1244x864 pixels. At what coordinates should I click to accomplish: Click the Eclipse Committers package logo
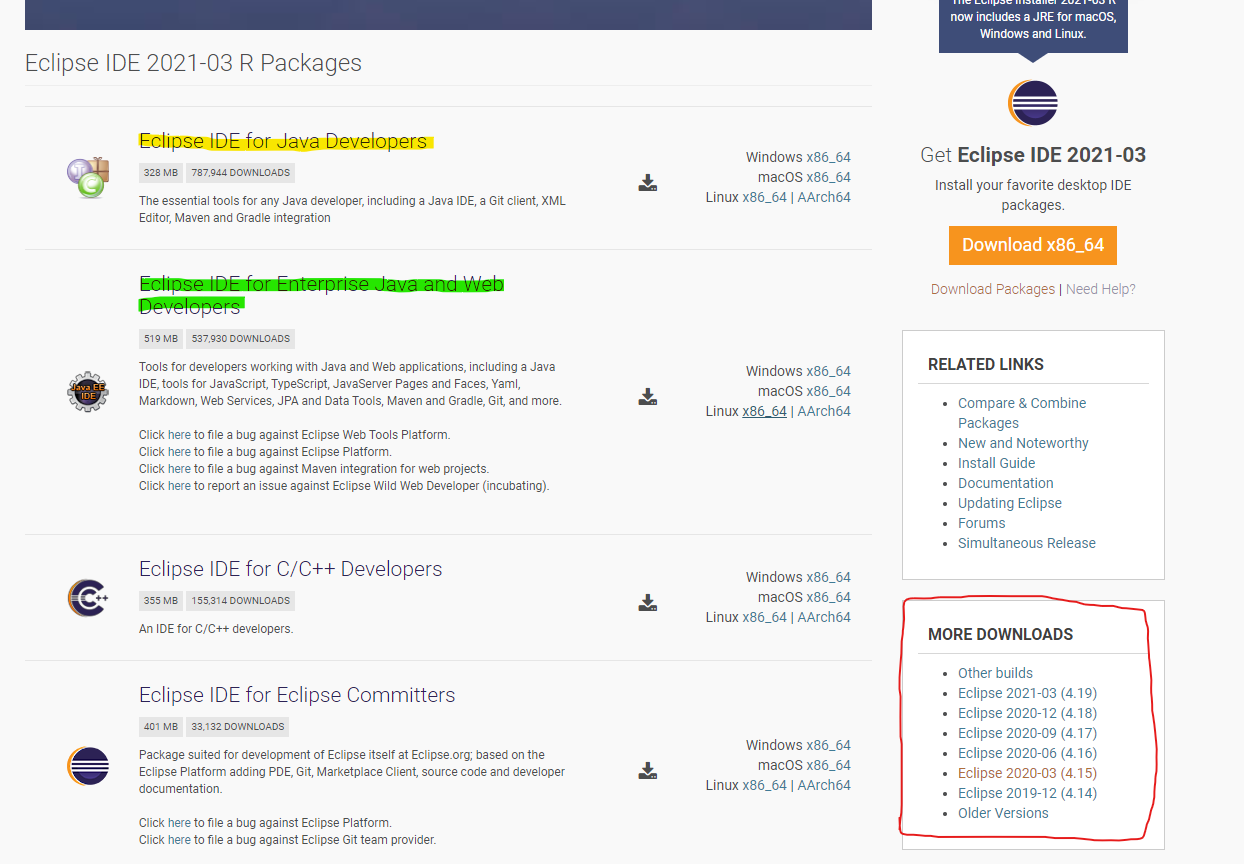tap(88, 766)
